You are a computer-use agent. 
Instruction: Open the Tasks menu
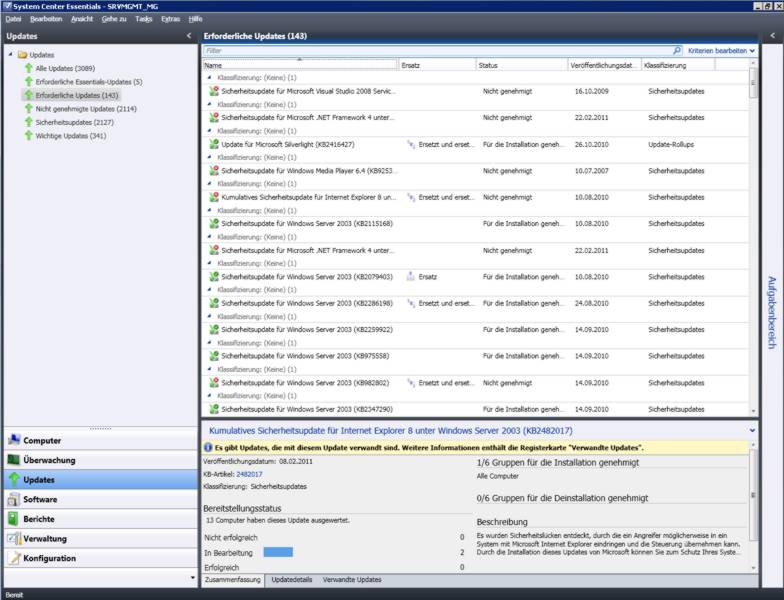point(144,19)
